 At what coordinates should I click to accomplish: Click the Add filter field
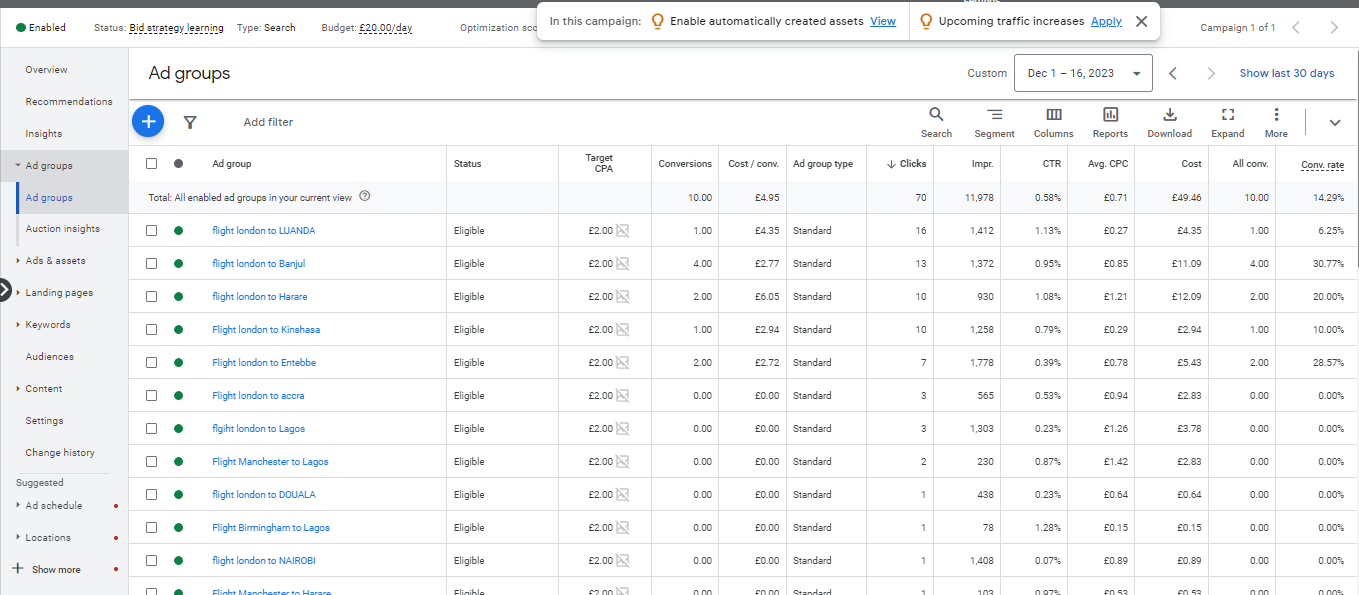point(268,122)
